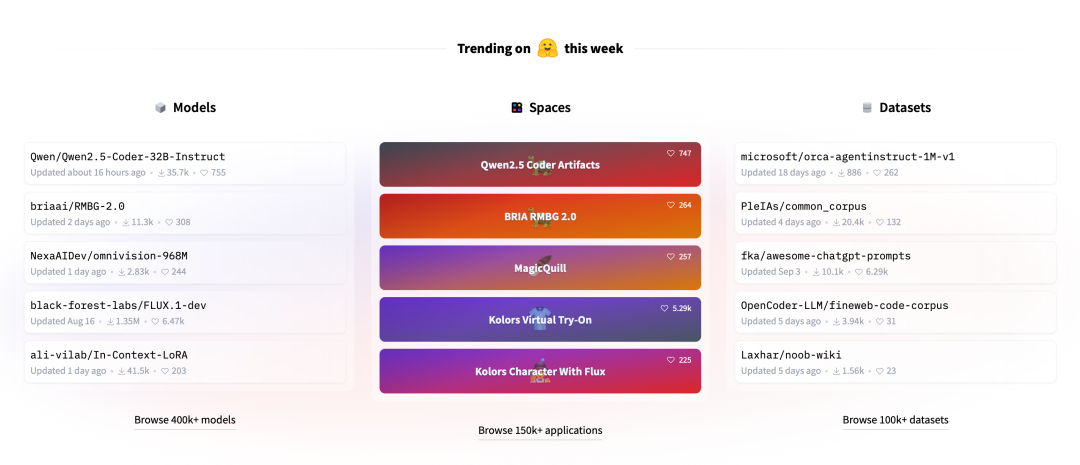Click Browse 150k+ applications link
Viewport: 1080px width, 465px height.
pos(540,431)
